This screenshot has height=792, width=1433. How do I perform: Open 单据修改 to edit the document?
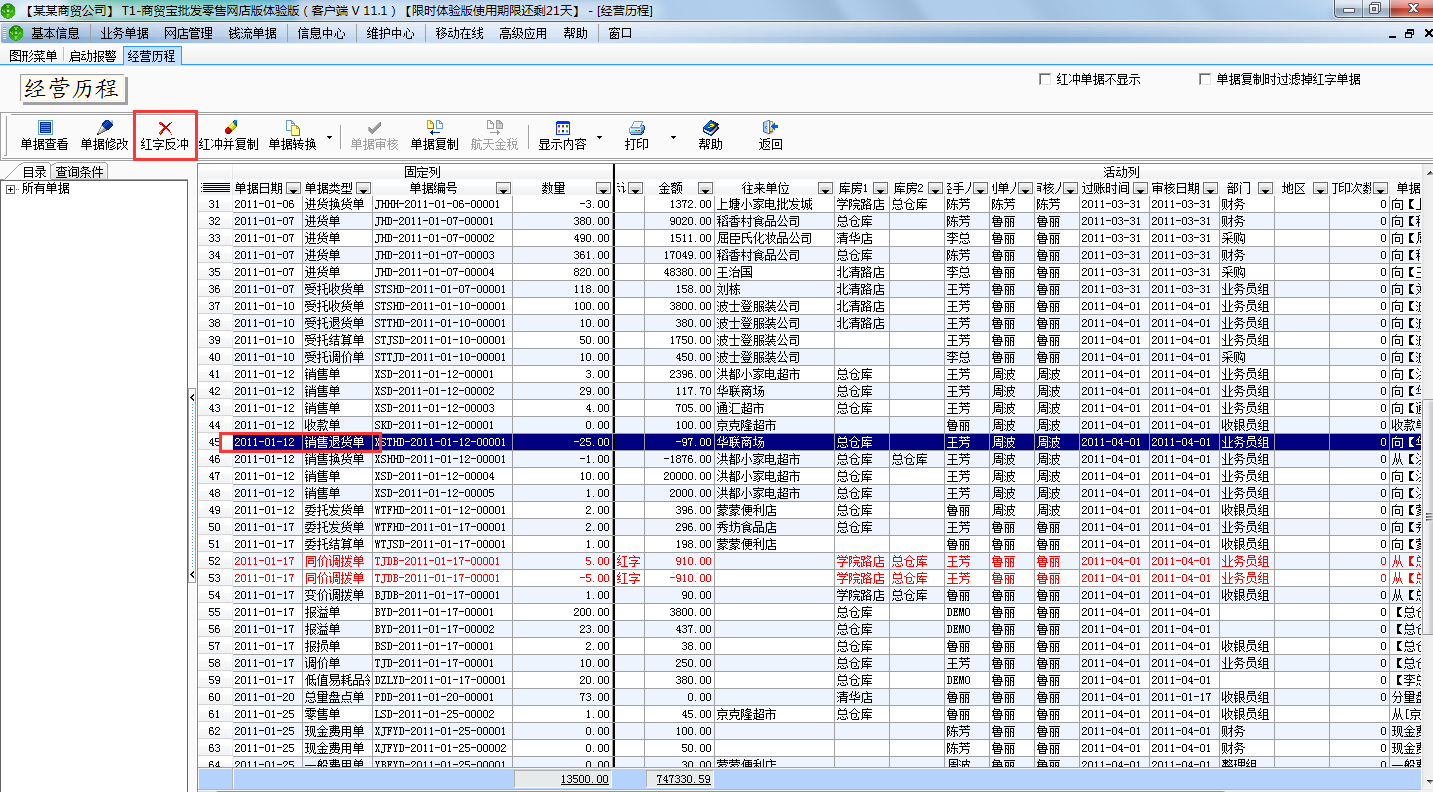click(x=104, y=129)
